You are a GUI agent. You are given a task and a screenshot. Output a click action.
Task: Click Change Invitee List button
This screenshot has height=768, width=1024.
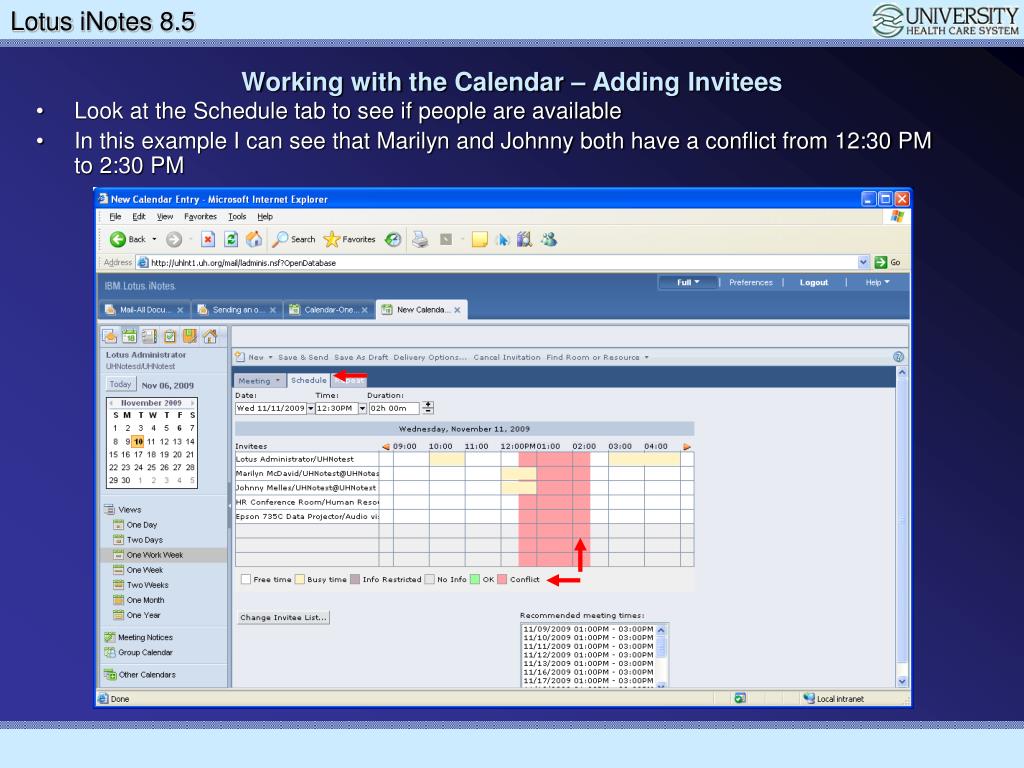point(283,617)
